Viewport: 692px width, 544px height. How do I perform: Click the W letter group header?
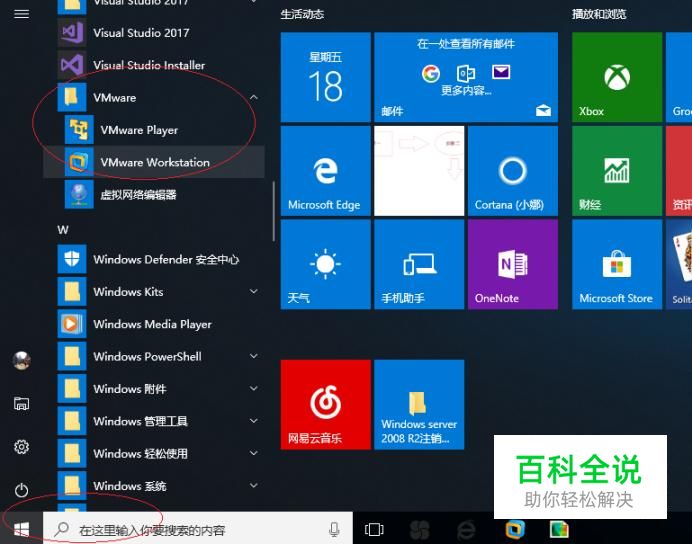pos(63,230)
